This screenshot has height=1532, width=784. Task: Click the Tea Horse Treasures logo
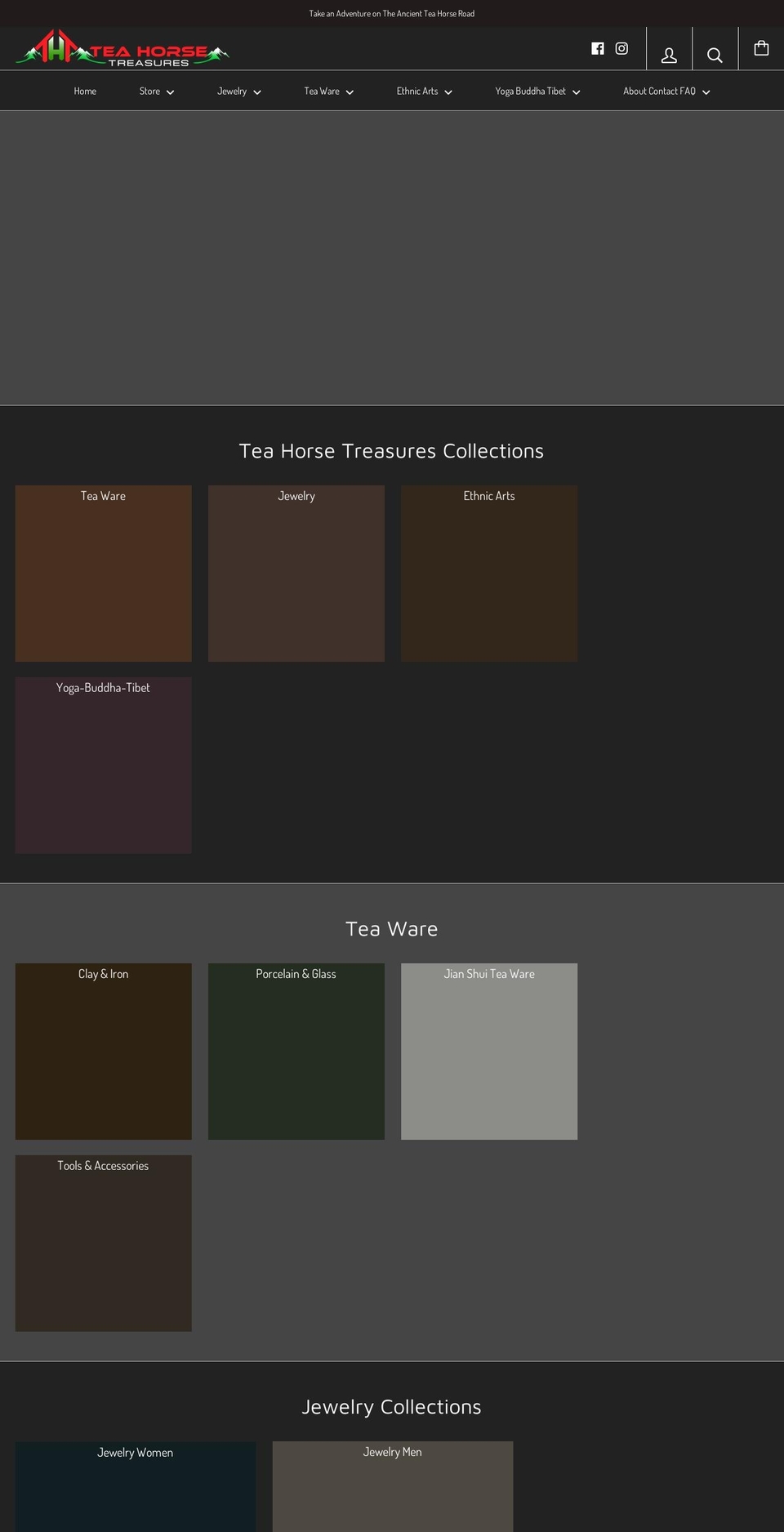(x=122, y=48)
